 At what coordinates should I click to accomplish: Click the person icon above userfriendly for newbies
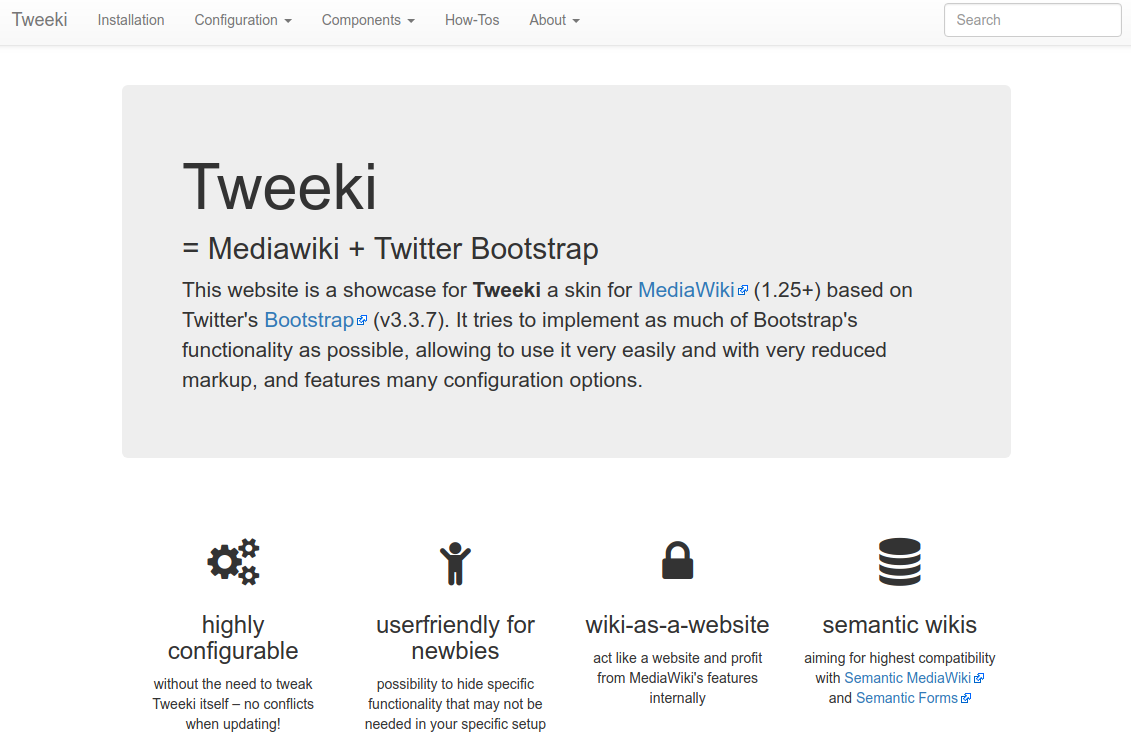[x=455, y=563]
